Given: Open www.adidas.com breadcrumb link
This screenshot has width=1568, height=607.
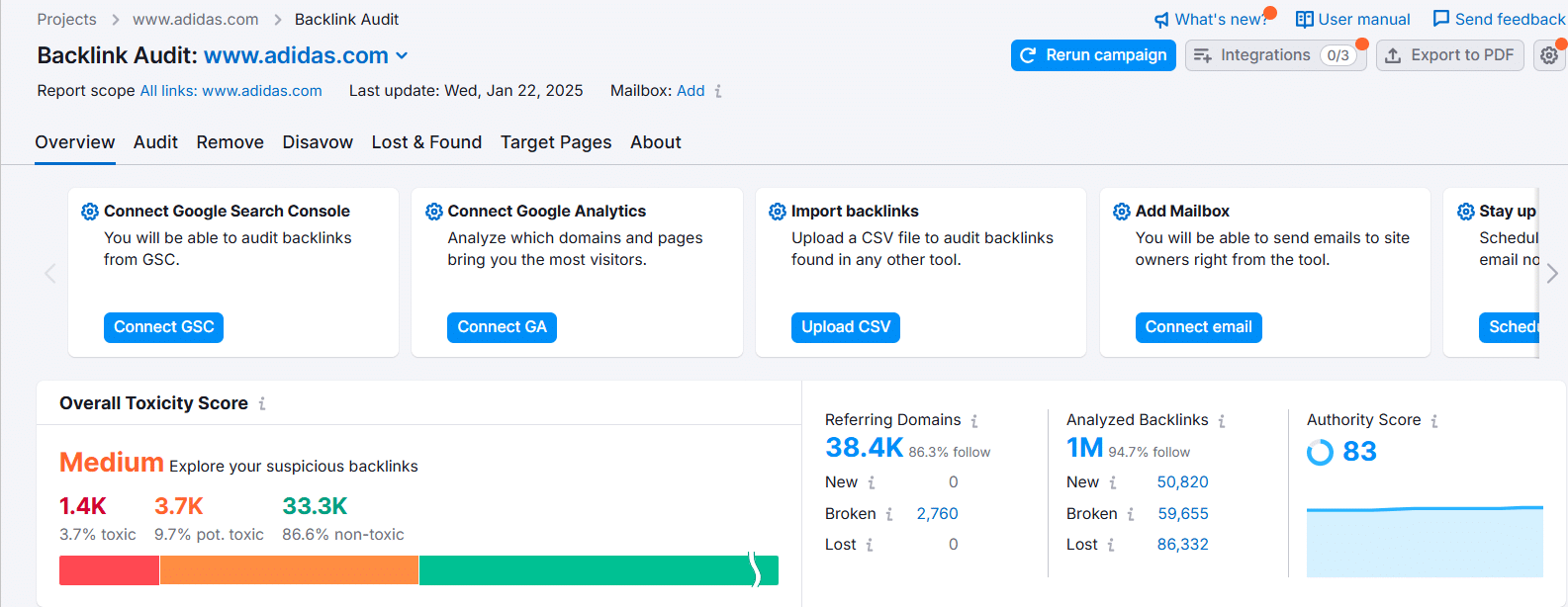Looking at the screenshot, I should 196,20.
